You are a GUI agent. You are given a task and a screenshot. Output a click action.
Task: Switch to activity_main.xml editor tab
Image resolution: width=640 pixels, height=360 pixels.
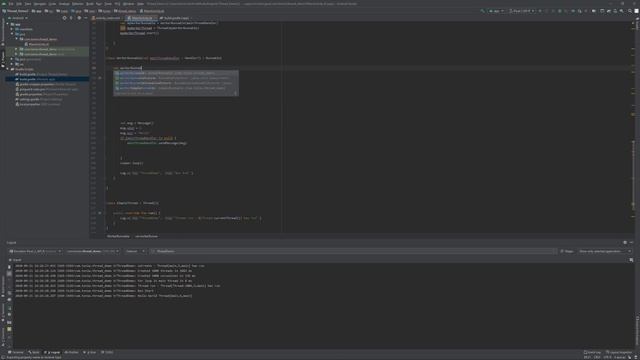click(107, 18)
